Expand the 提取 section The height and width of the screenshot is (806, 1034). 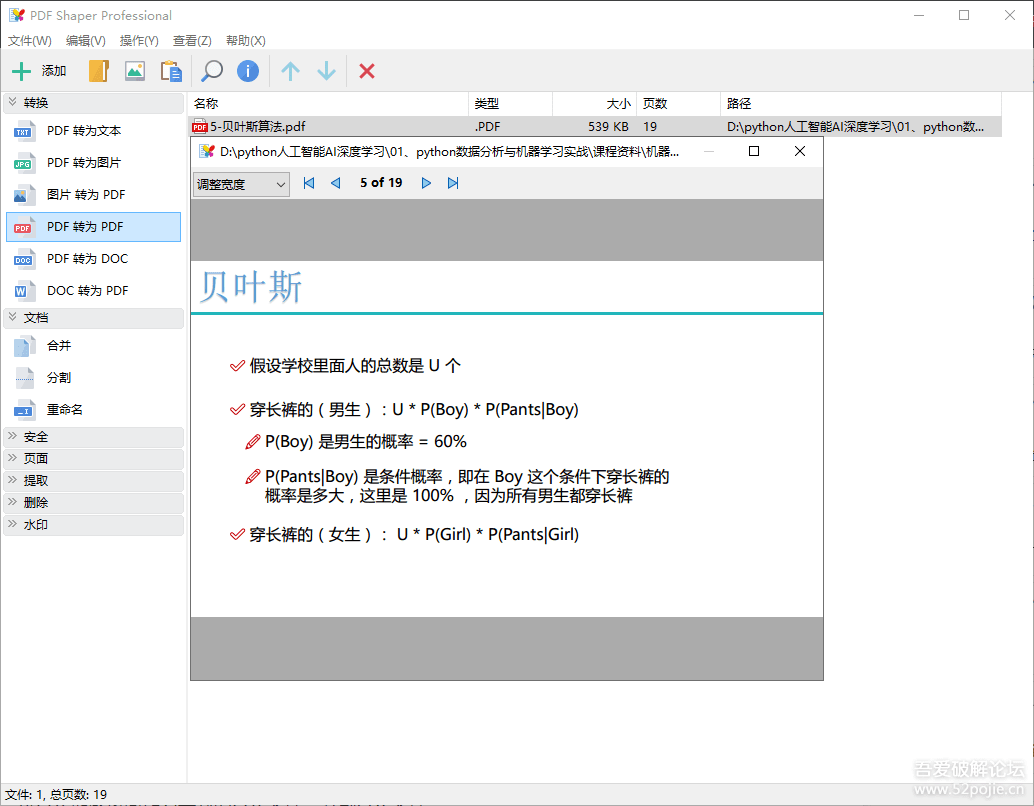pos(94,481)
